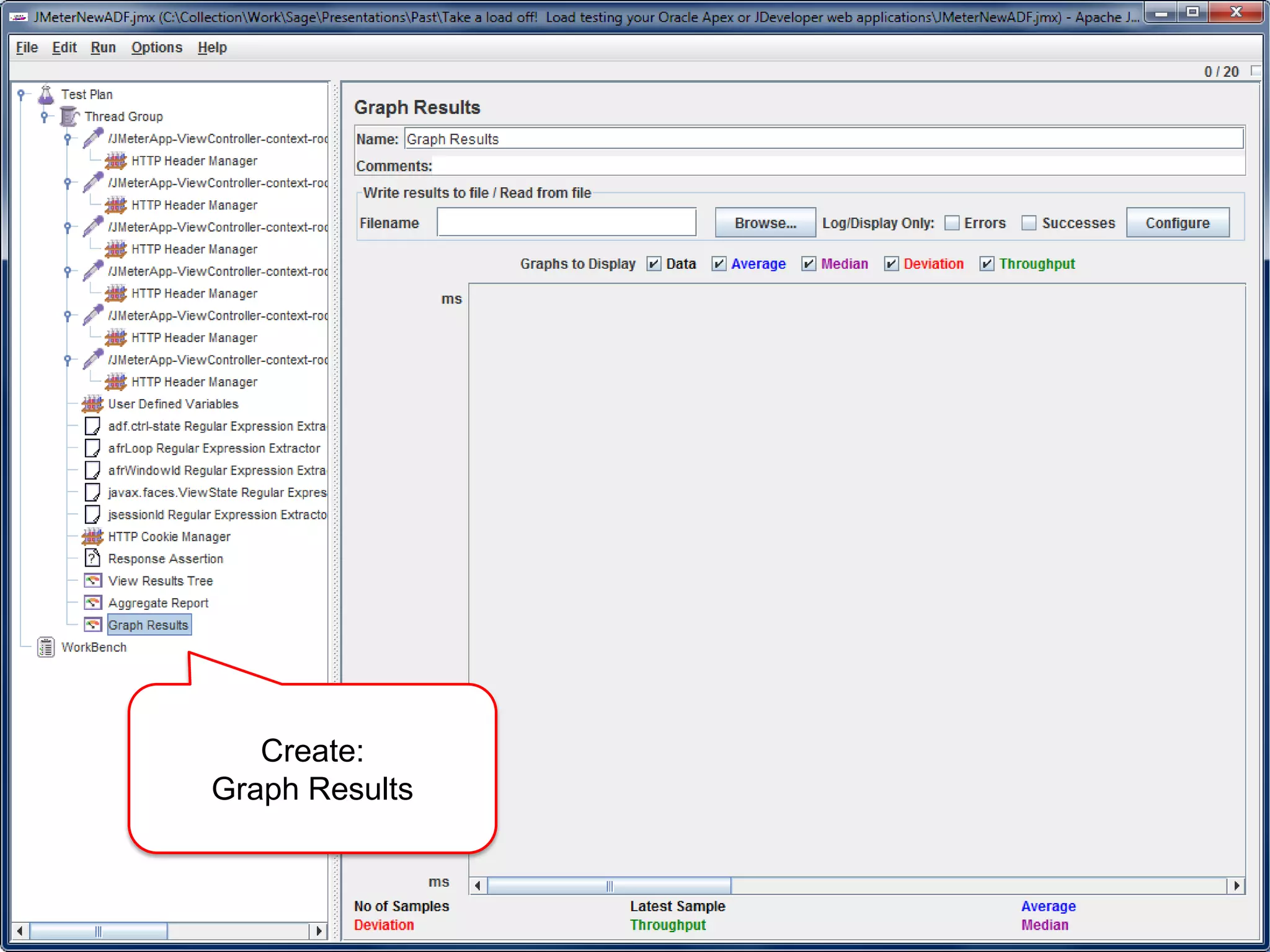Click the afrLoop Regular Expression Extractor icon
The image size is (1270, 952).
tap(92, 448)
